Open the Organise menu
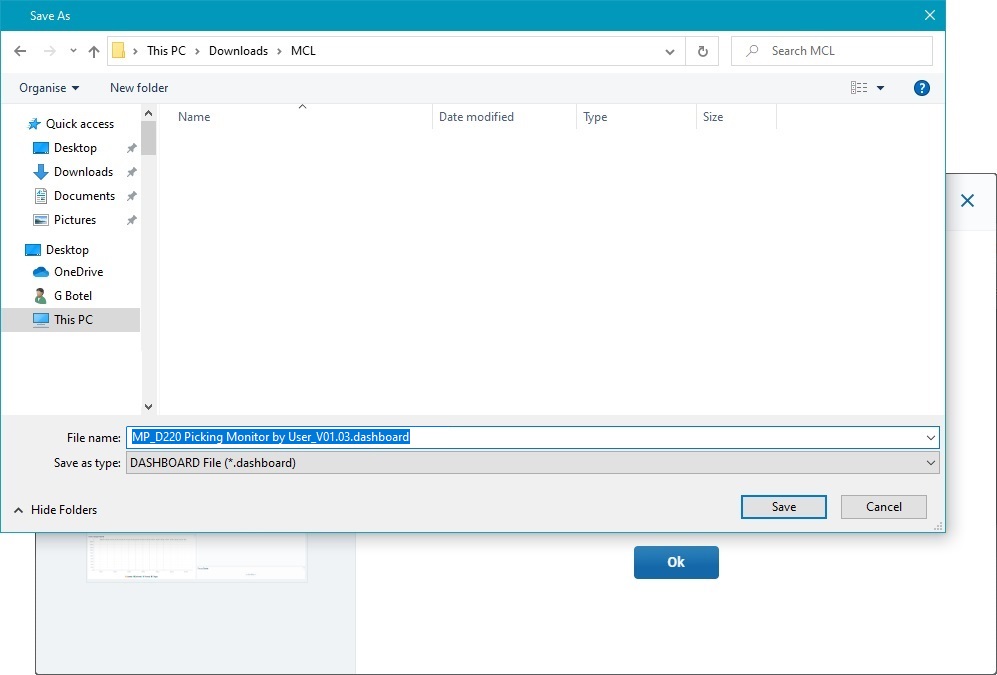The height and width of the screenshot is (675, 997). [48, 88]
